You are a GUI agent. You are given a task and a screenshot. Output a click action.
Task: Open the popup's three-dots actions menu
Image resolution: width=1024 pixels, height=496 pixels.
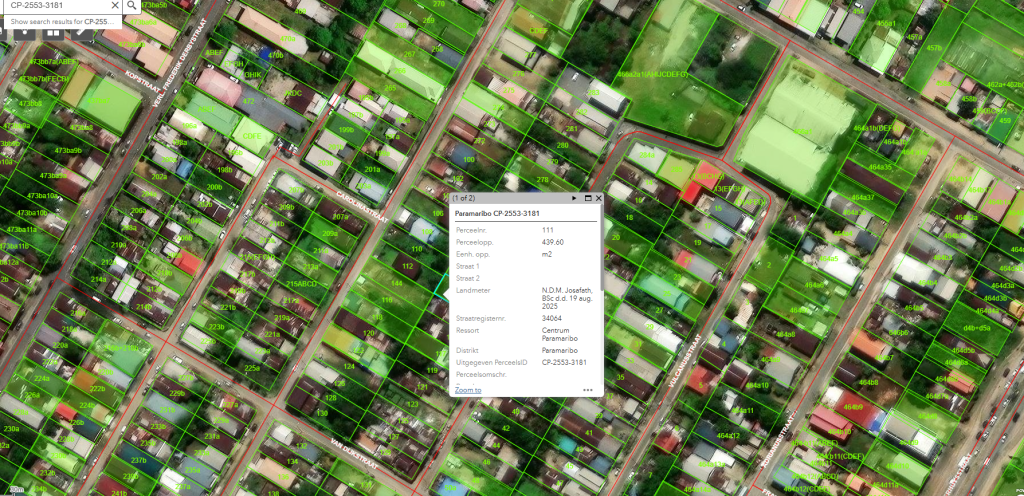[x=588, y=390]
